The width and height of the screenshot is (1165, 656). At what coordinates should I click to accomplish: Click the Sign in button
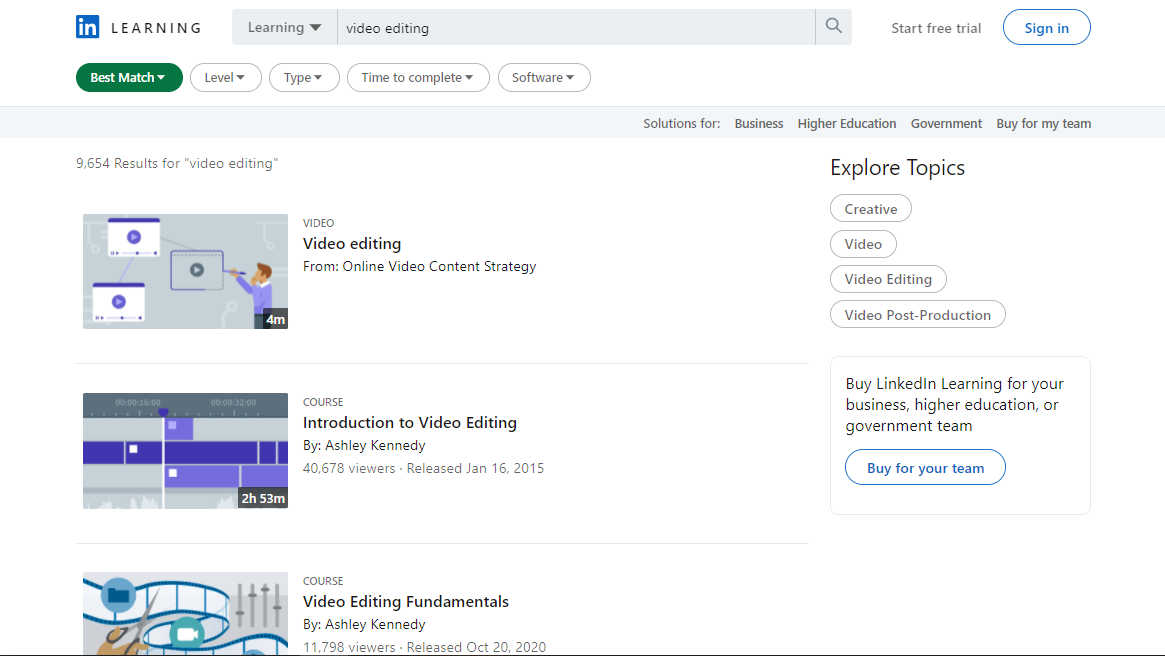tap(1046, 27)
